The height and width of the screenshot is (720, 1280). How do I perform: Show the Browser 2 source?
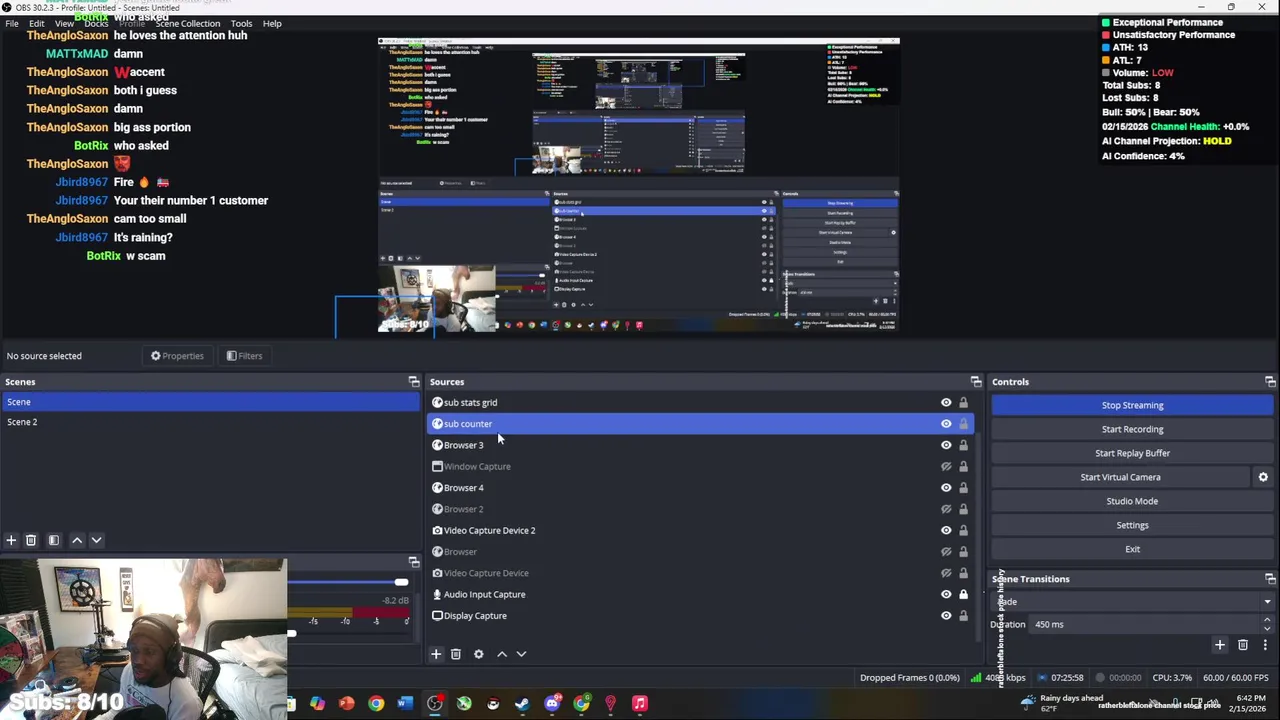(946, 509)
